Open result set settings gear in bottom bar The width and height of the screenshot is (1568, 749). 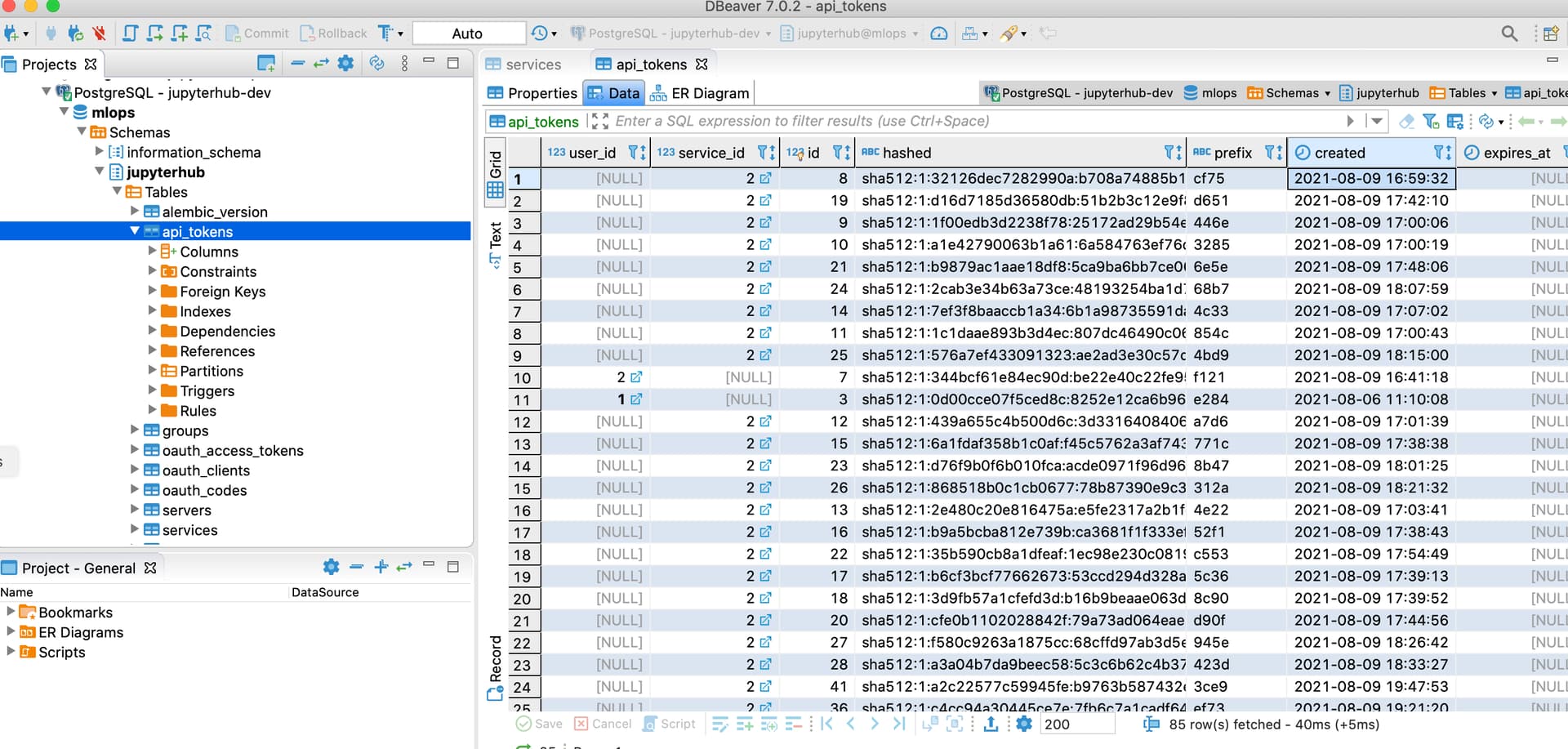[1024, 724]
